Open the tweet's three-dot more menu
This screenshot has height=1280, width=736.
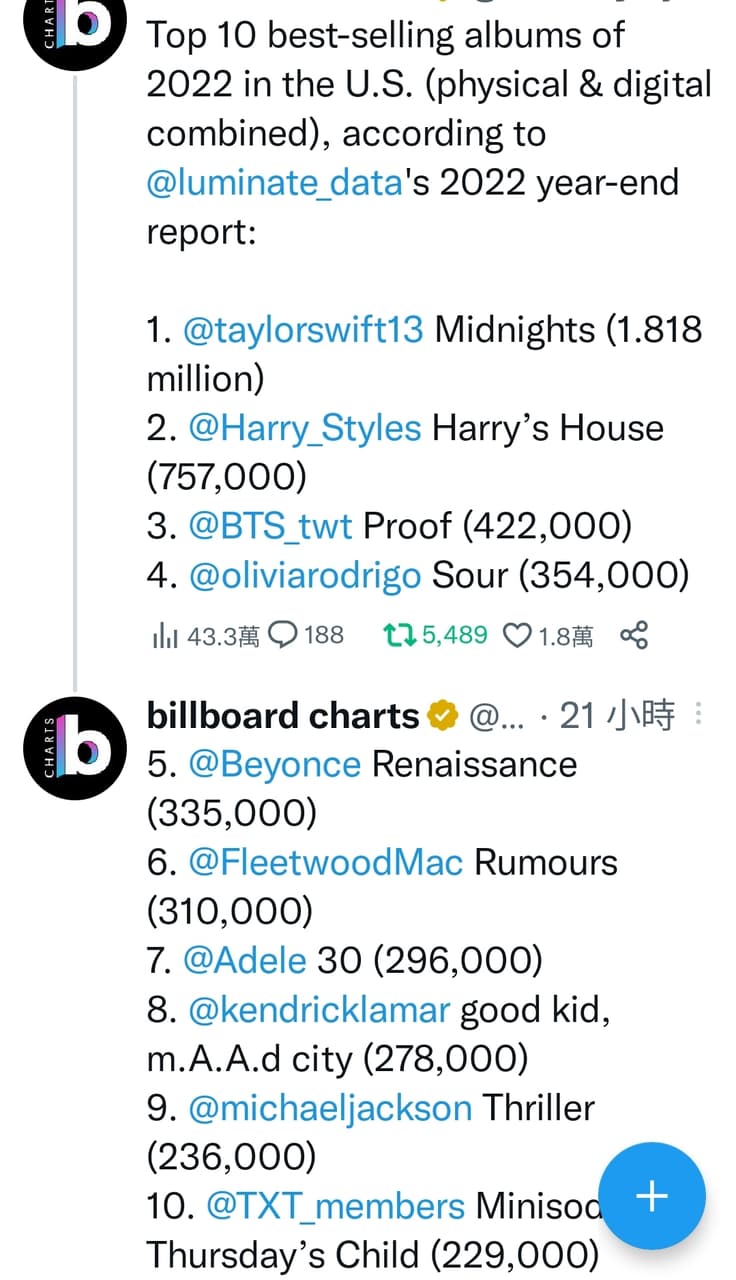point(698,714)
